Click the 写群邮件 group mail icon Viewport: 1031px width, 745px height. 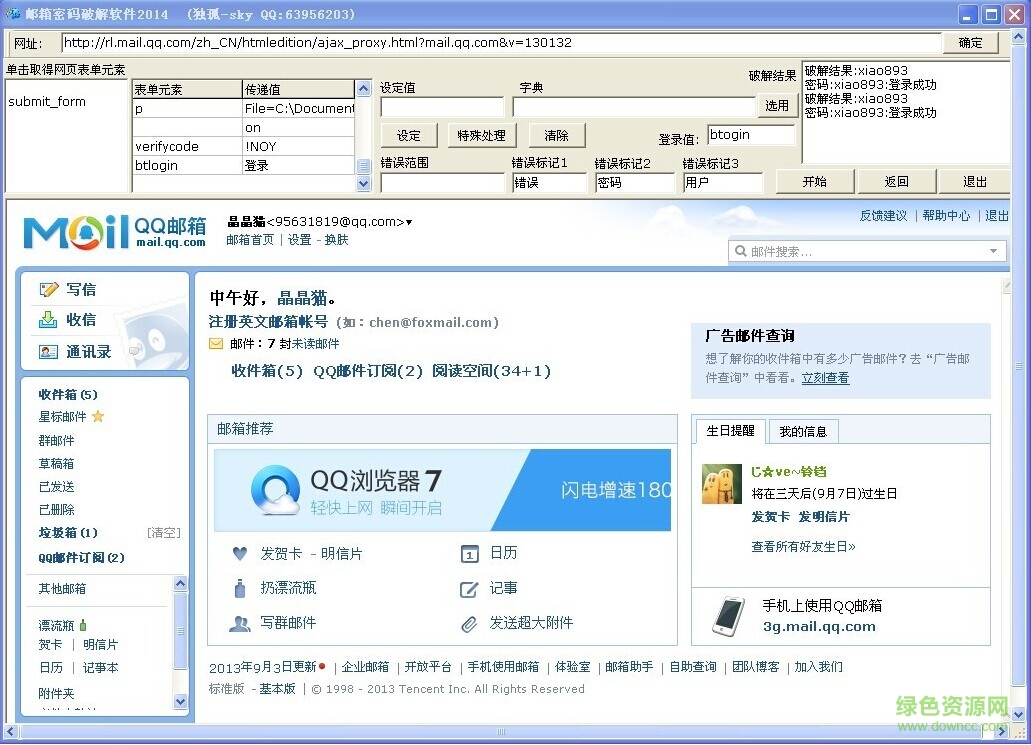coord(239,623)
